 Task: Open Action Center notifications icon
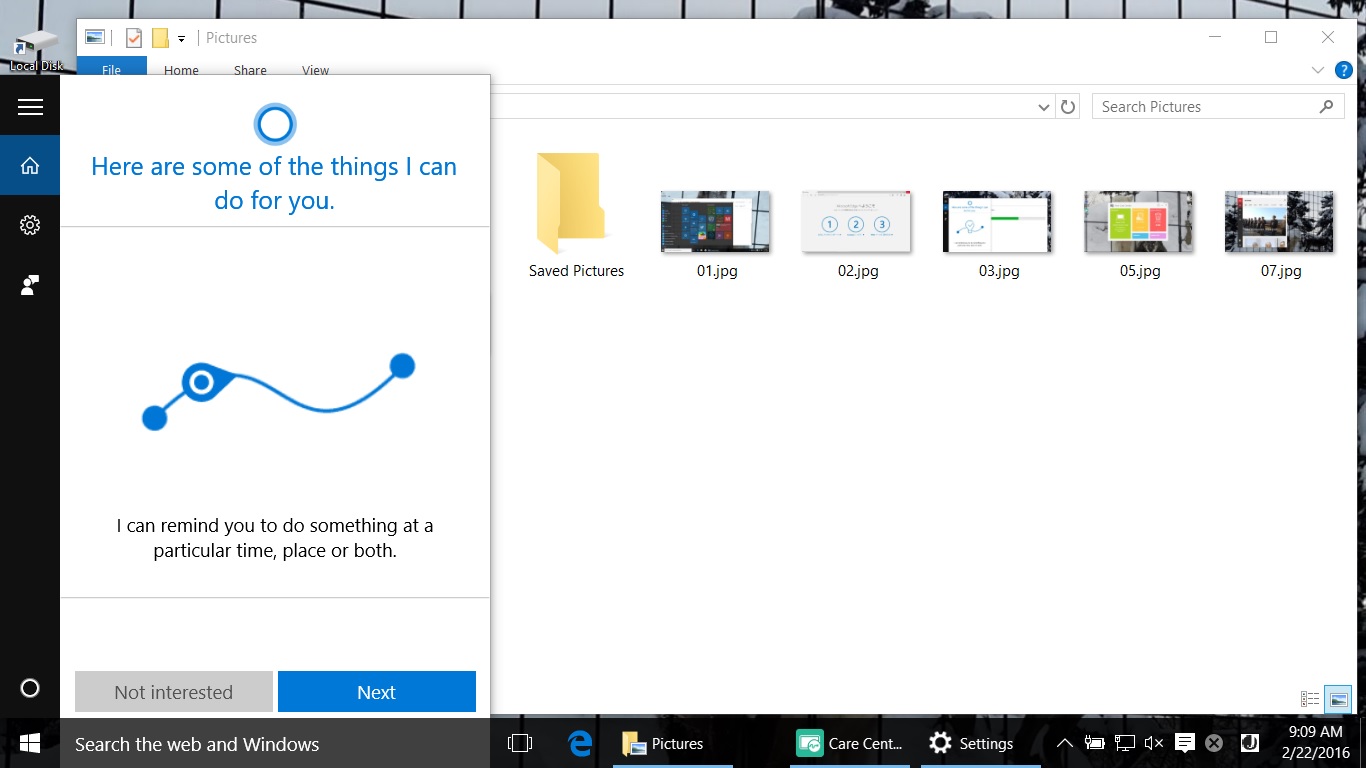pyautogui.click(x=1185, y=743)
